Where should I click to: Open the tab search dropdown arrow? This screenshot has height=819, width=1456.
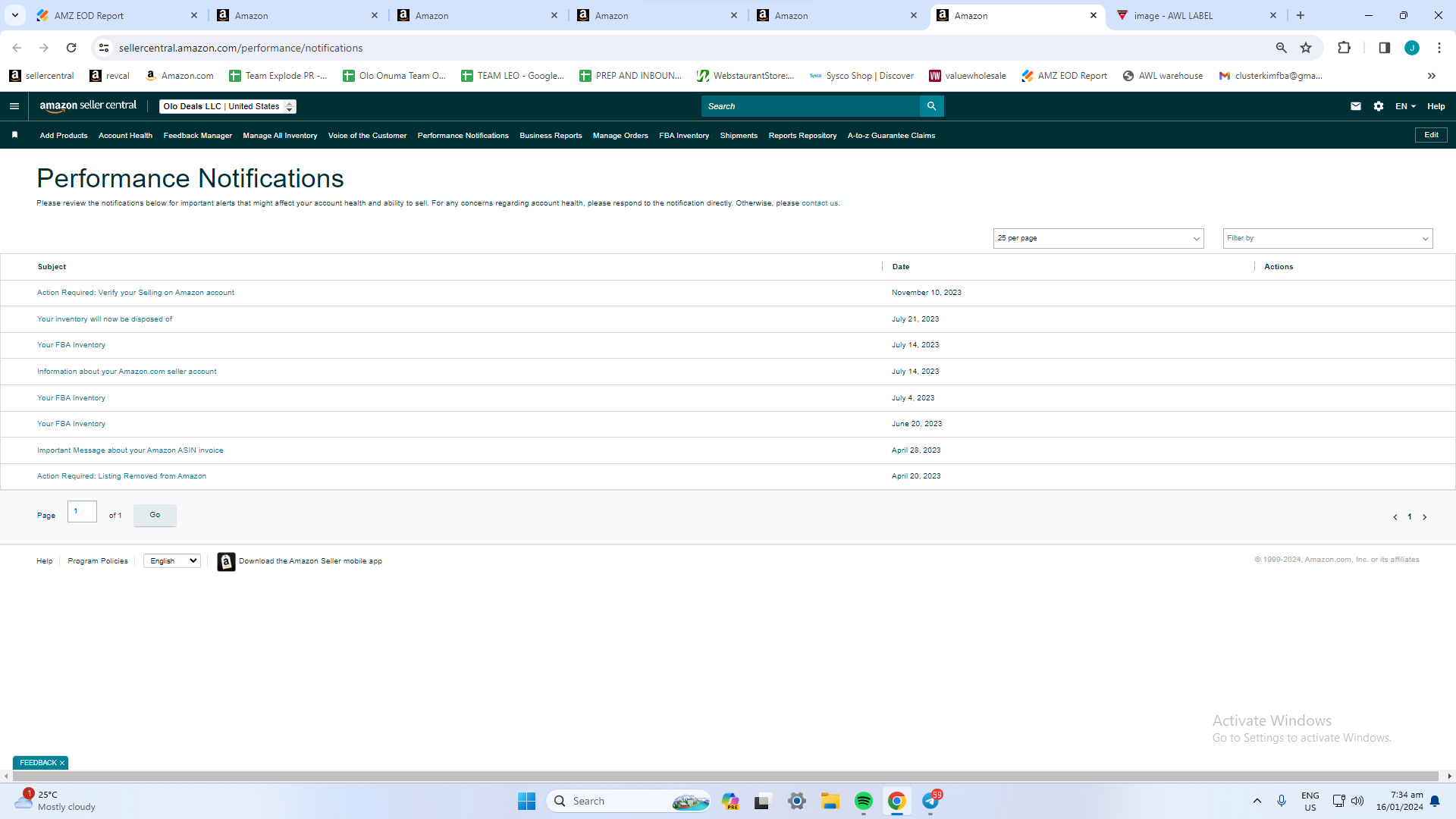(x=15, y=15)
